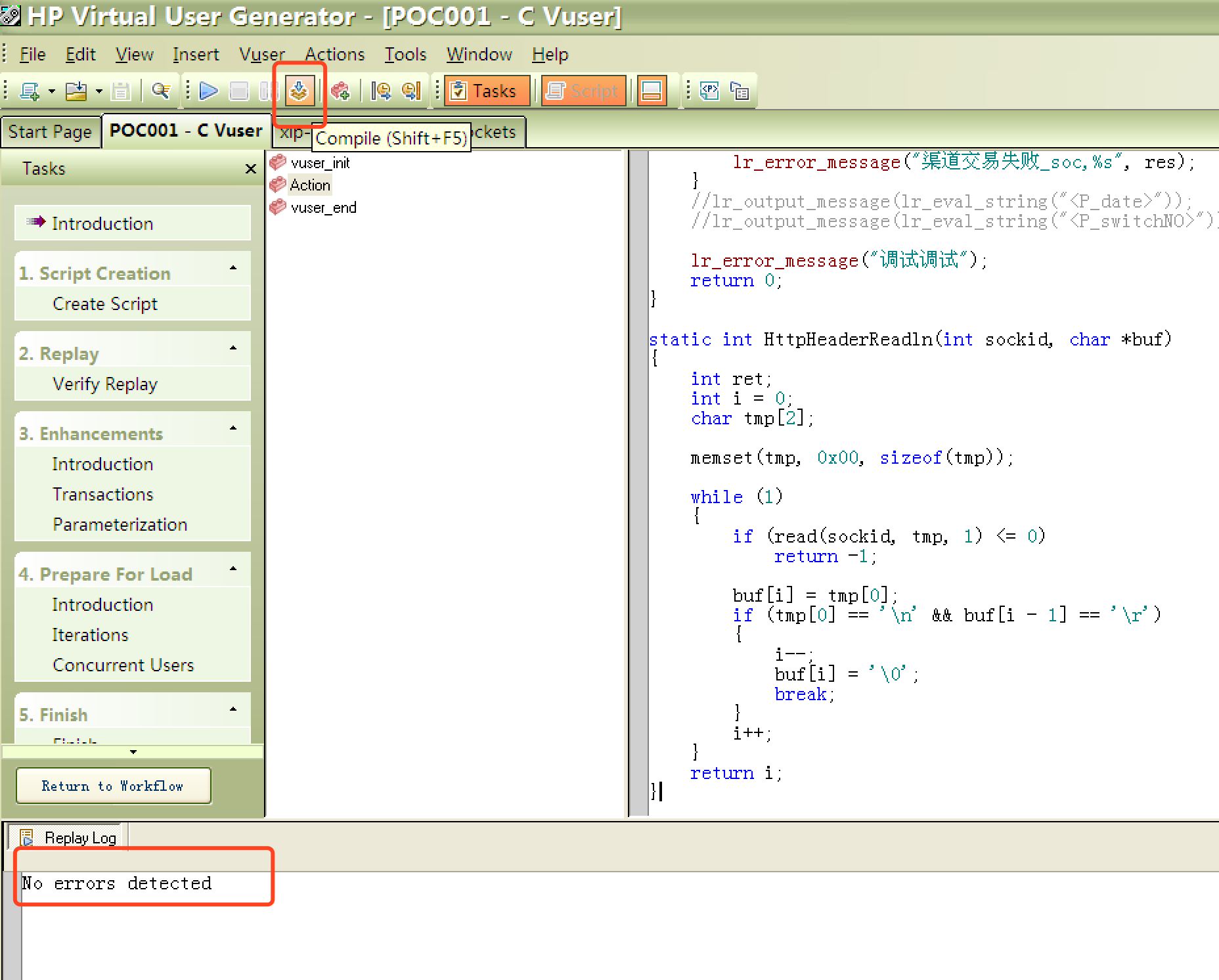Click the New Script toolbar icon
This screenshot has width=1219, height=980.
pos(30,91)
